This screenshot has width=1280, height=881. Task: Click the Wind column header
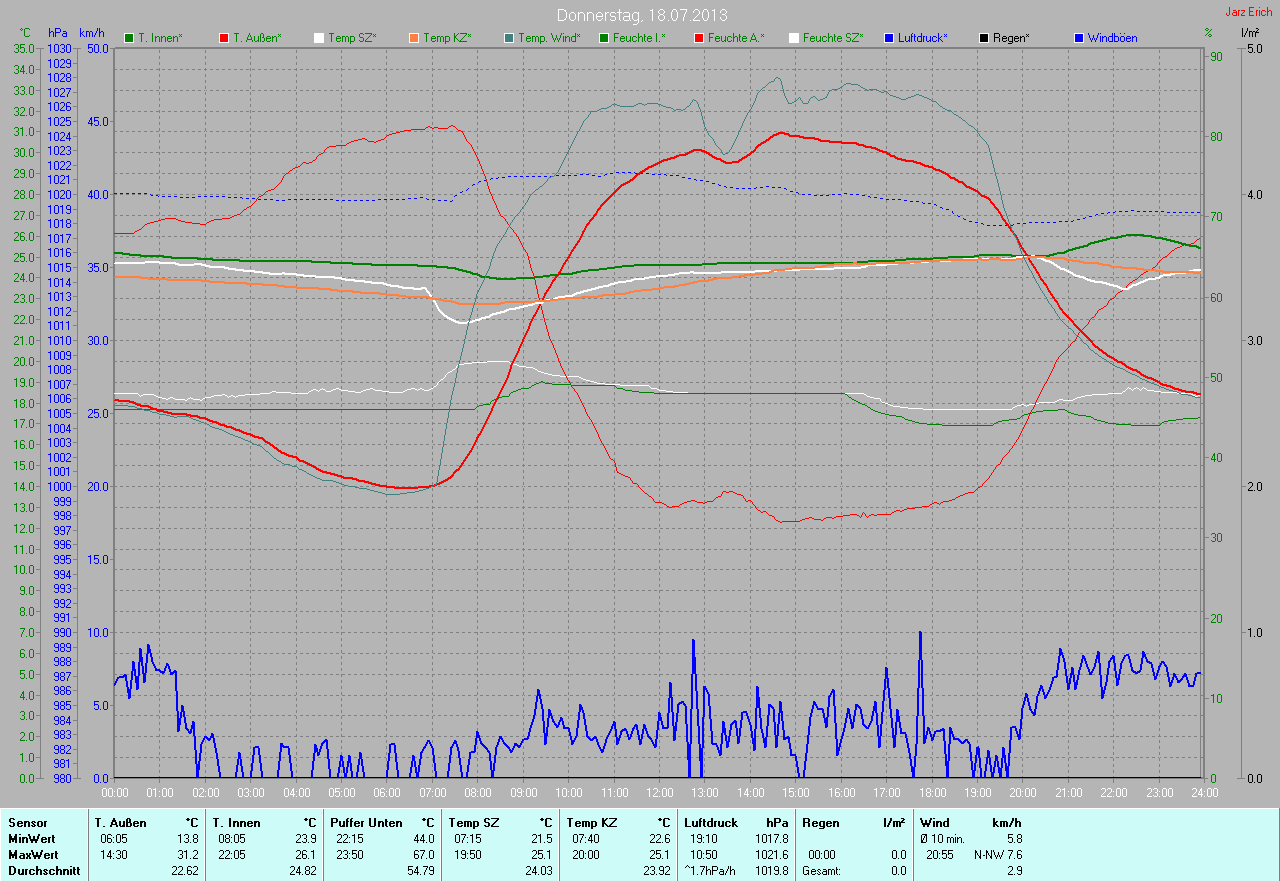tap(933, 823)
